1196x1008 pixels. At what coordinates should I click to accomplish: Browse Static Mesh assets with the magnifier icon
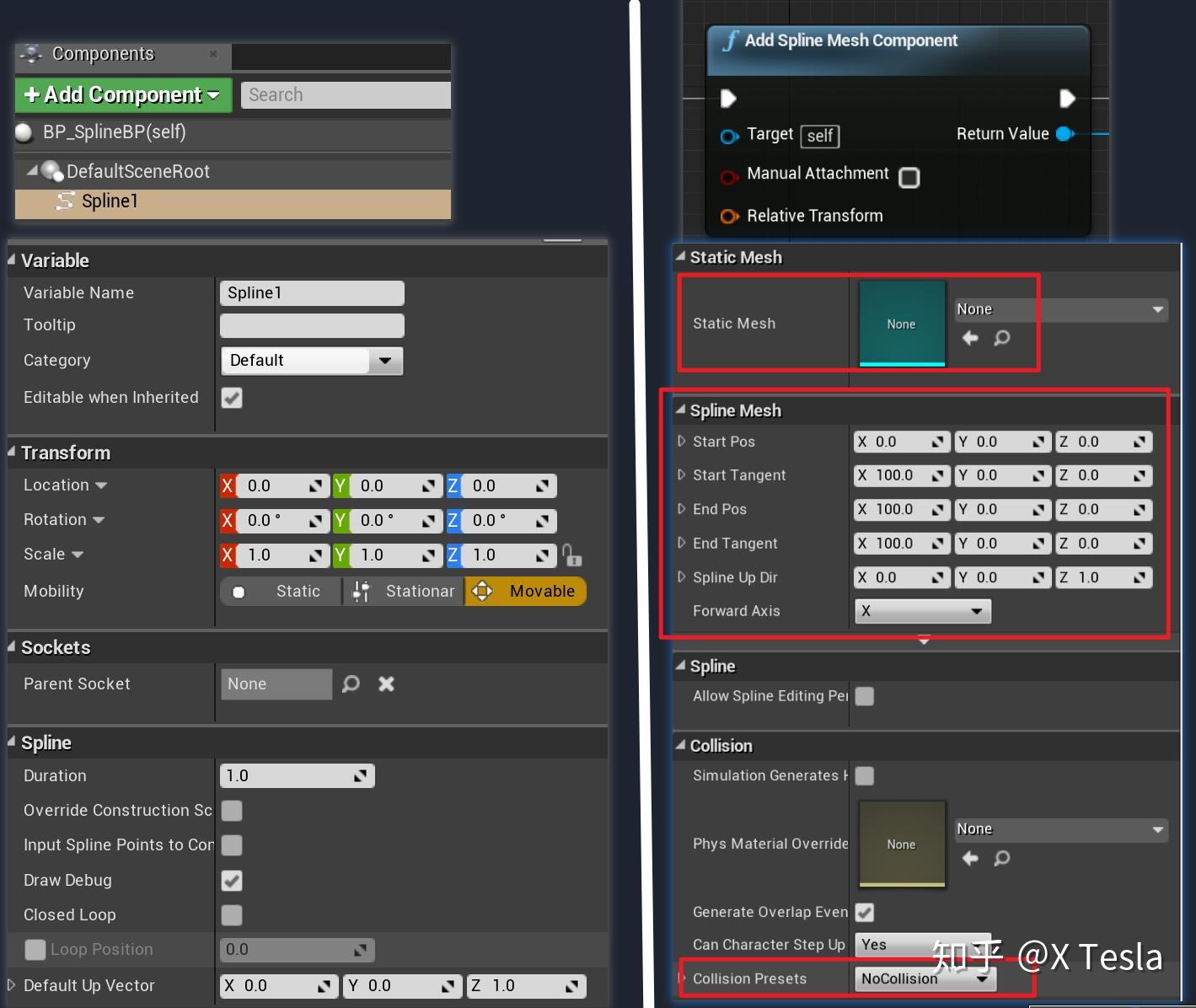point(1002,338)
